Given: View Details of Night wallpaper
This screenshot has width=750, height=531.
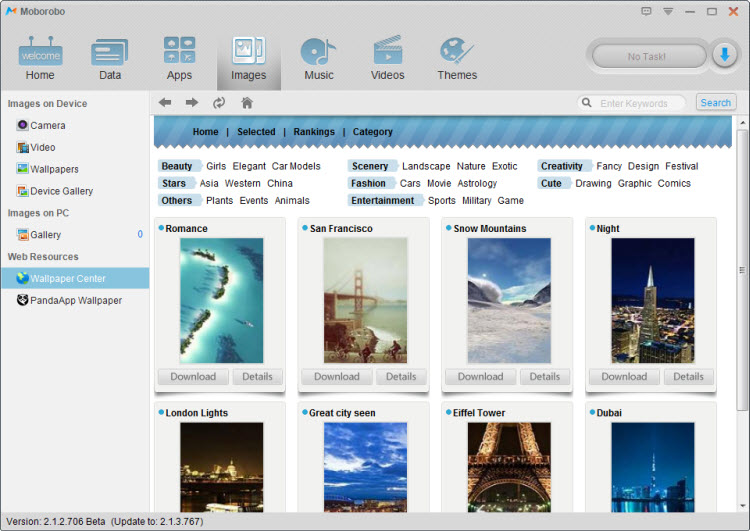Looking at the screenshot, I should [x=688, y=376].
